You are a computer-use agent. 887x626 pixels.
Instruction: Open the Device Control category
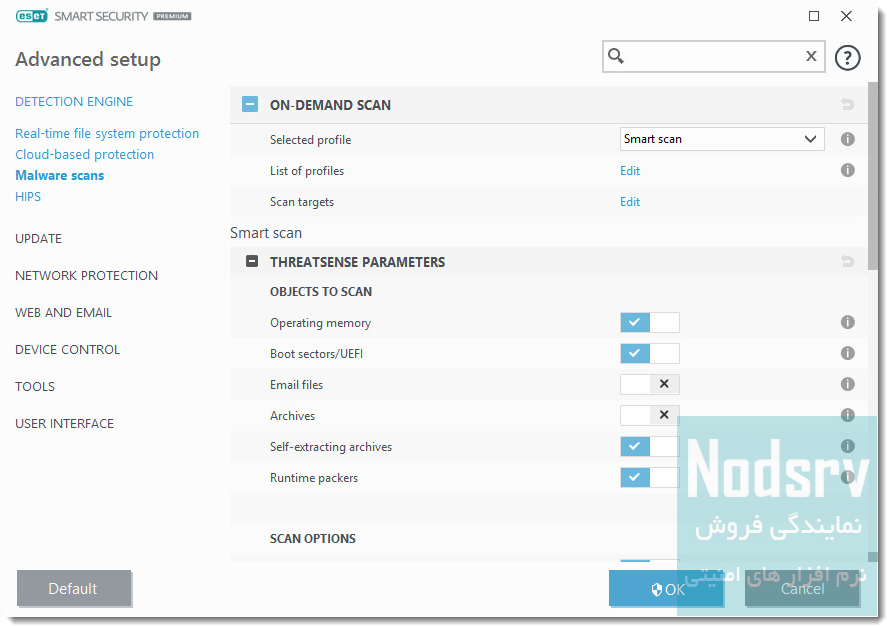[67, 349]
